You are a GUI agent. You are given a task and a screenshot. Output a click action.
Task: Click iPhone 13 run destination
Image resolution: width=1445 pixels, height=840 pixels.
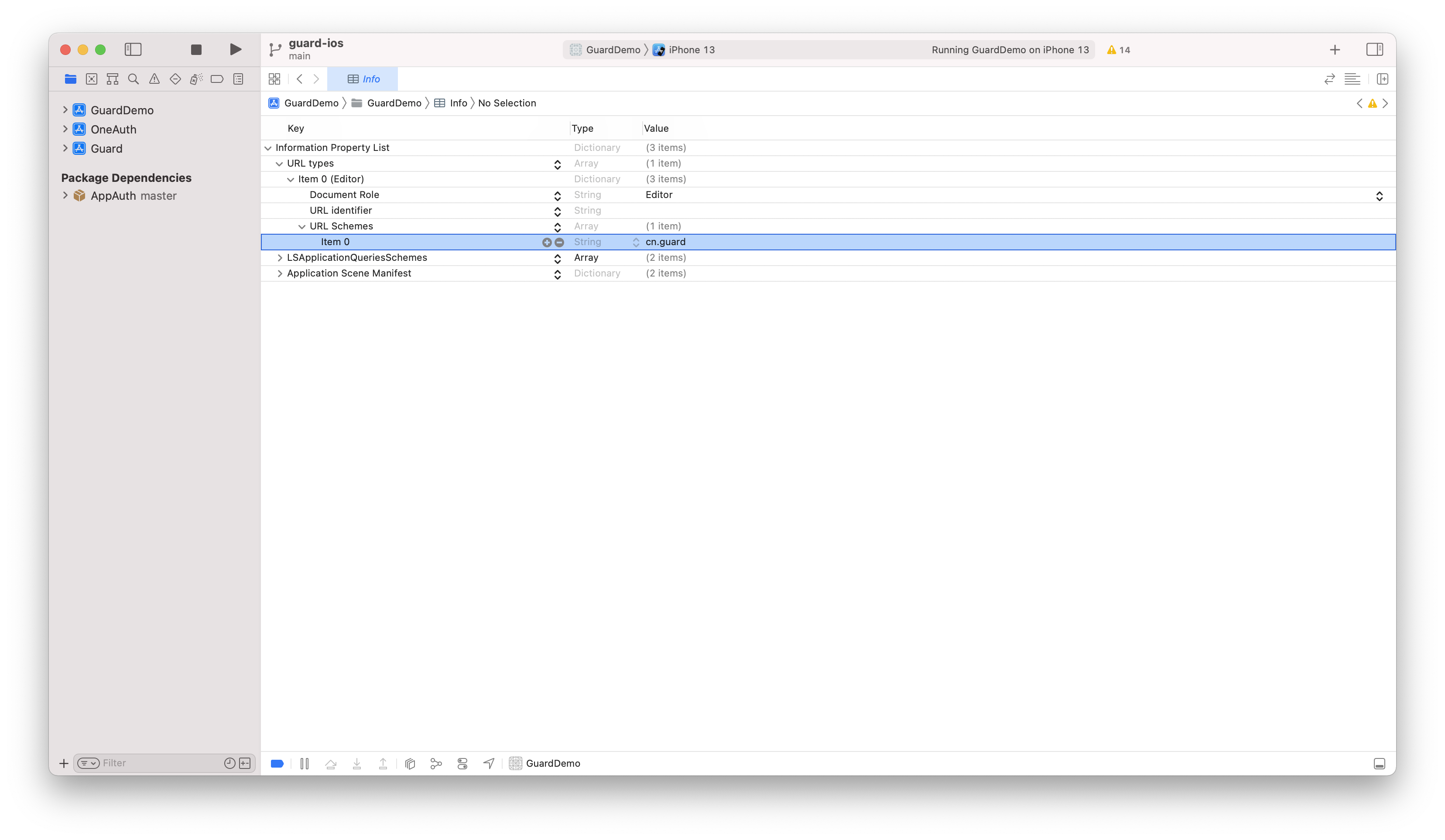click(x=691, y=50)
